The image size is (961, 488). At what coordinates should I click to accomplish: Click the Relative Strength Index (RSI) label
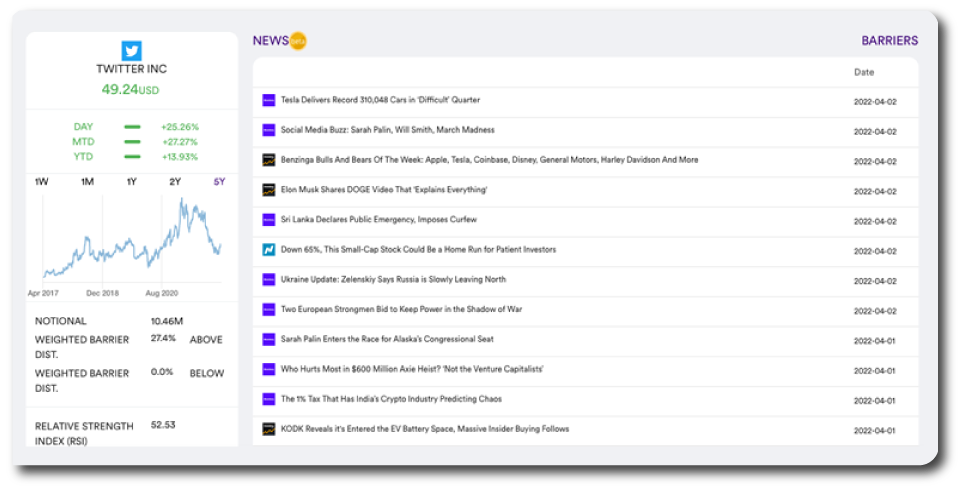coord(84,433)
